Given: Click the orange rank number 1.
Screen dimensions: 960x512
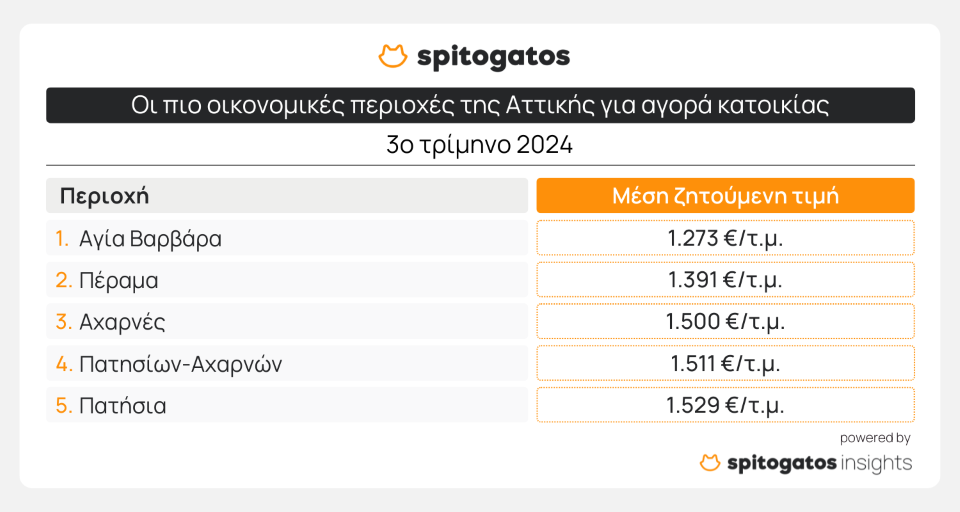Looking at the screenshot, I should (x=61, y=239).
